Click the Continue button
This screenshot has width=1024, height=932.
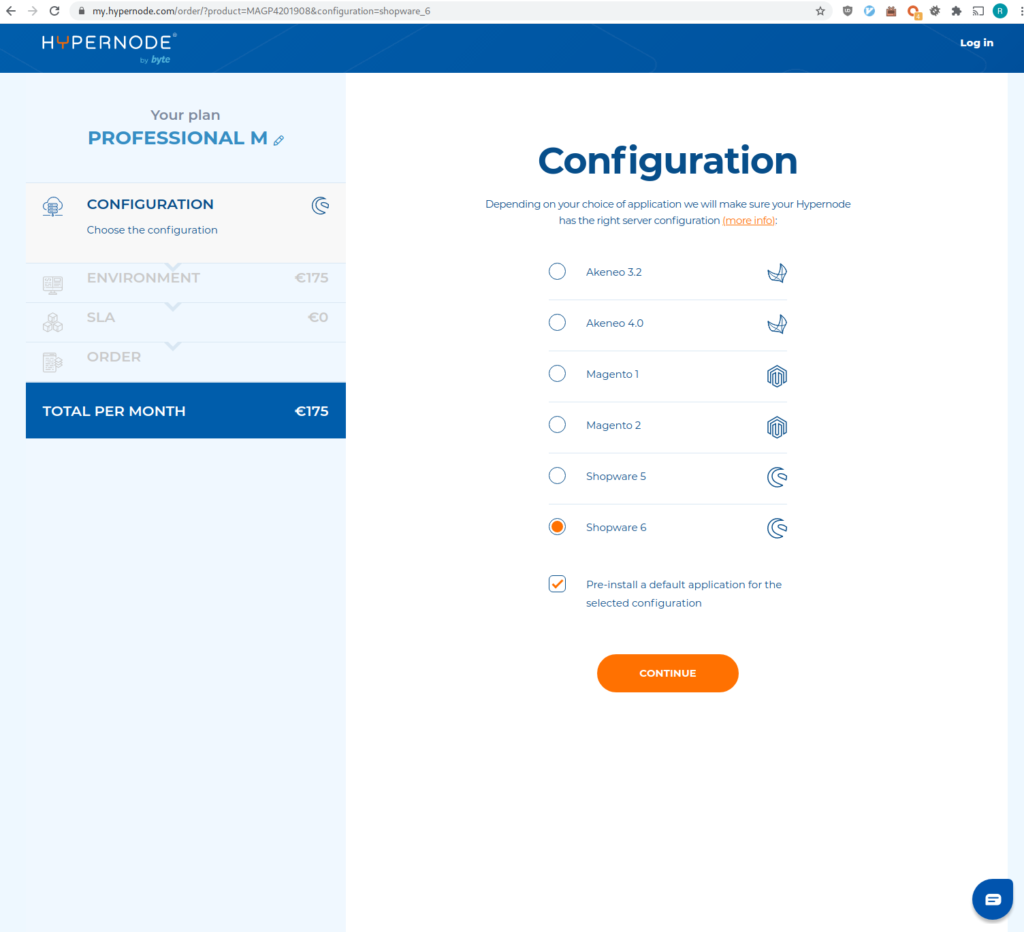click(667, 673)
